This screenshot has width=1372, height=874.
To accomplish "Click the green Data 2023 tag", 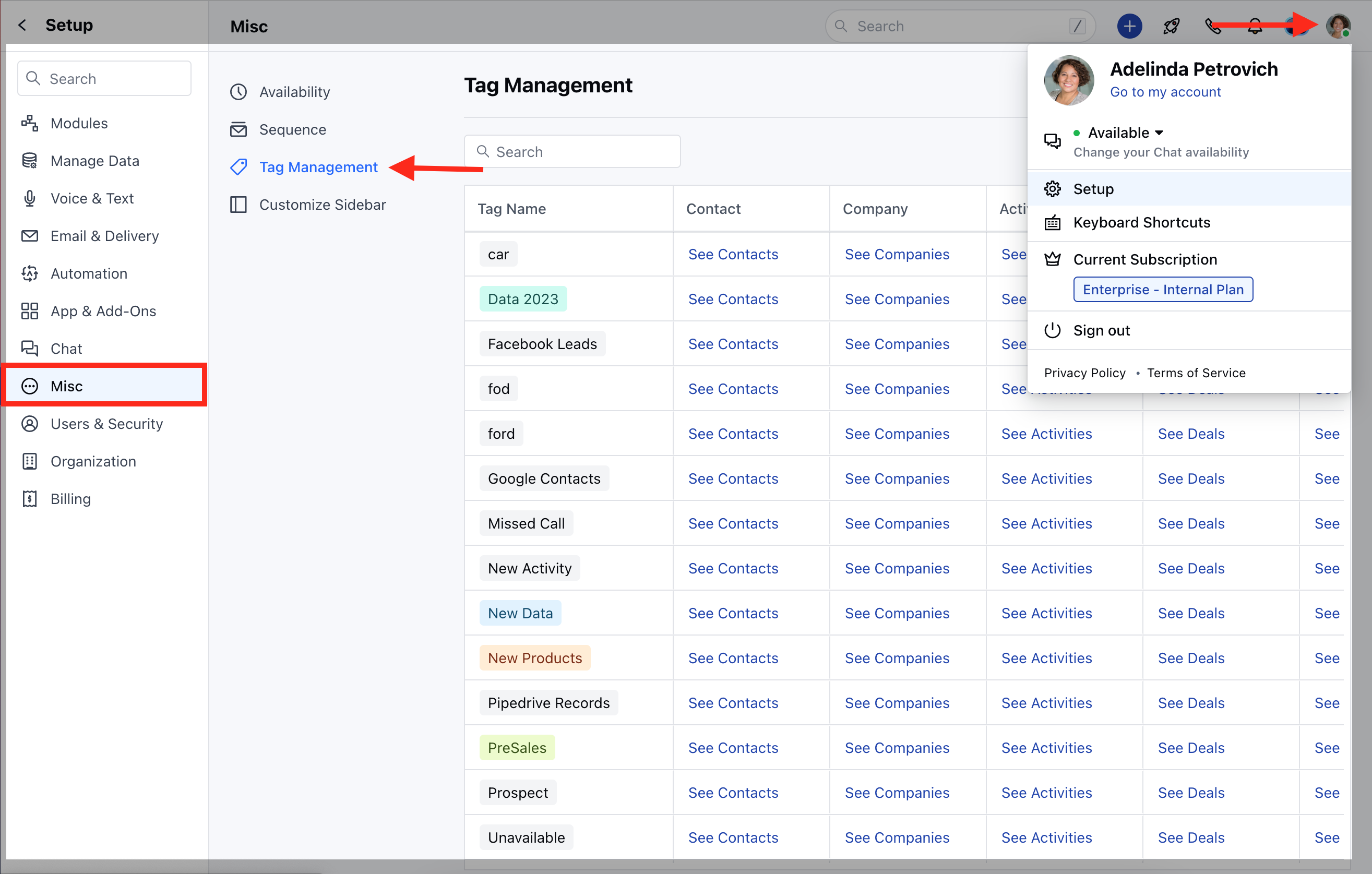I will pos(522,299).
